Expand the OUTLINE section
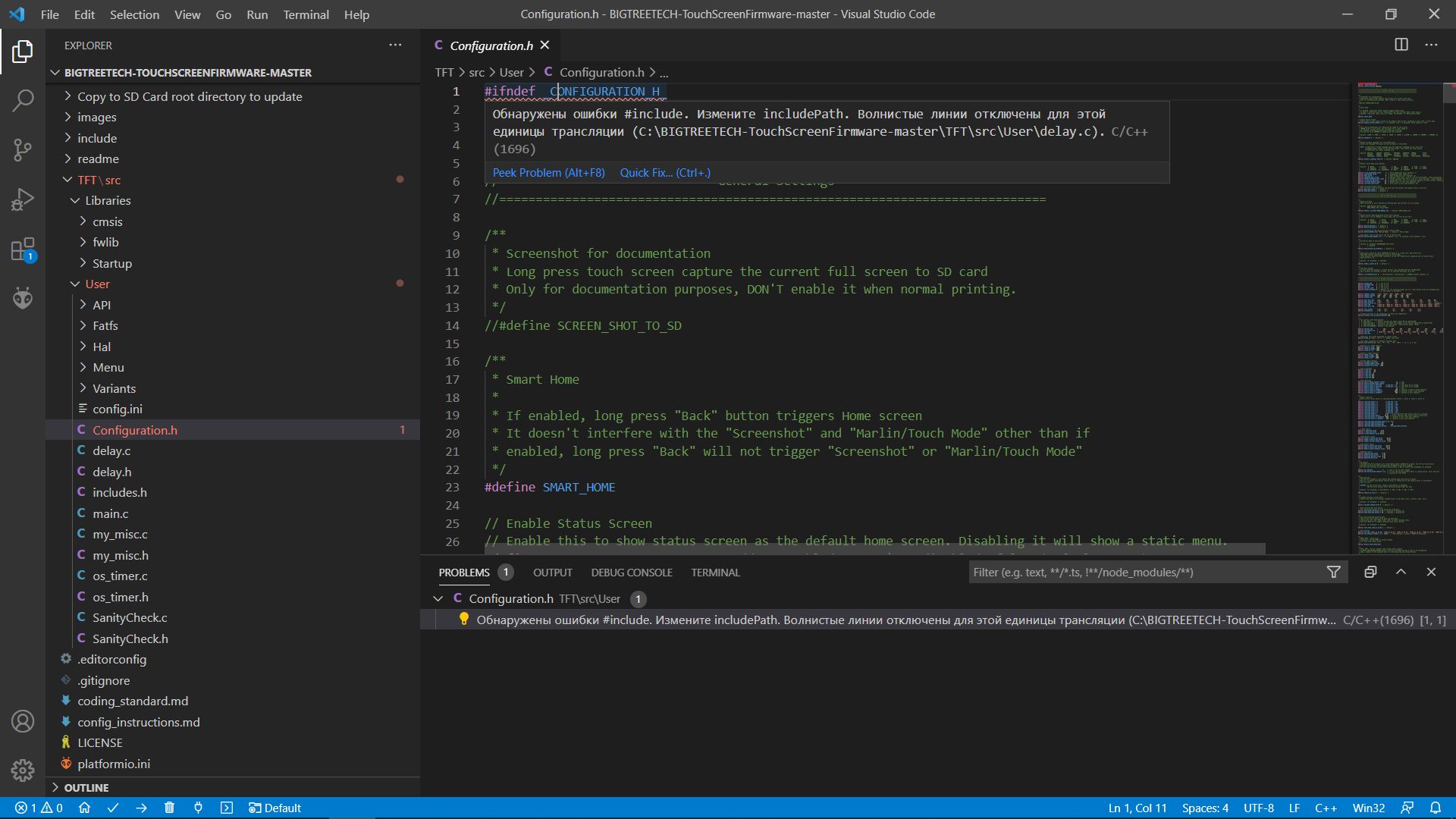The height and width of the screenshot is (819, 1456). tap(233, 788)
